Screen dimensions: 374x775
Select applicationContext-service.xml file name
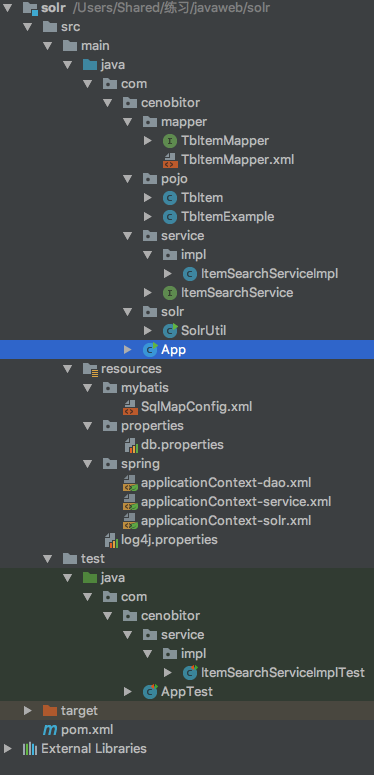[x=236, y=502]
